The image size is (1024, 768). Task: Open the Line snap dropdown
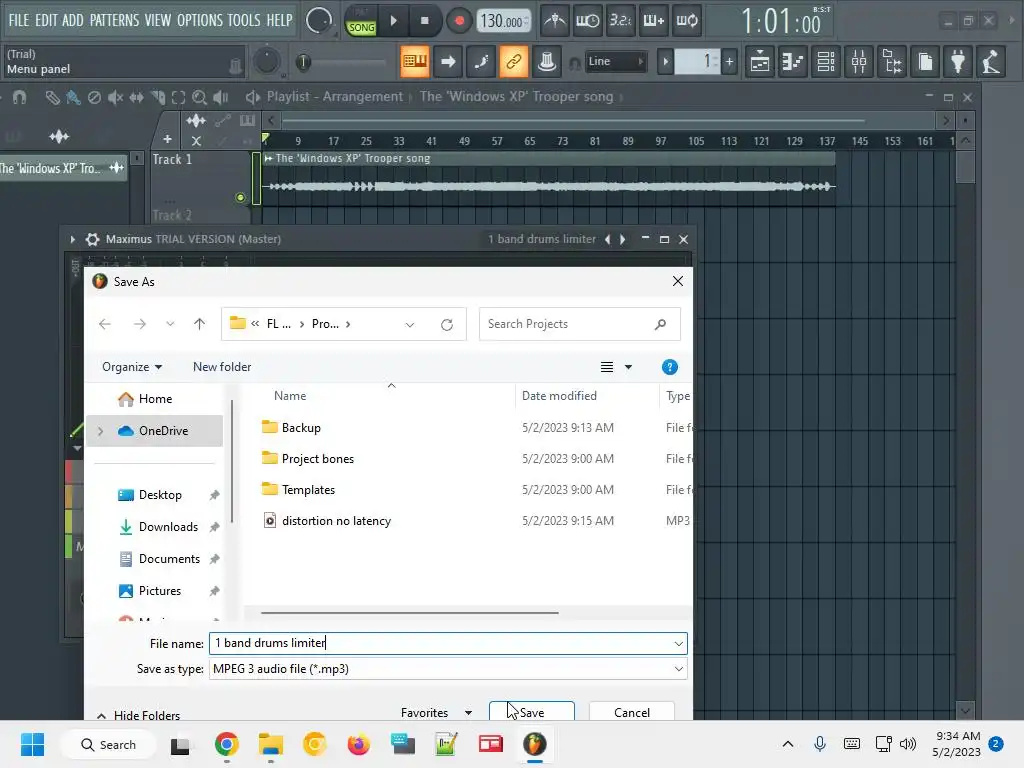(x=615, y=61)
